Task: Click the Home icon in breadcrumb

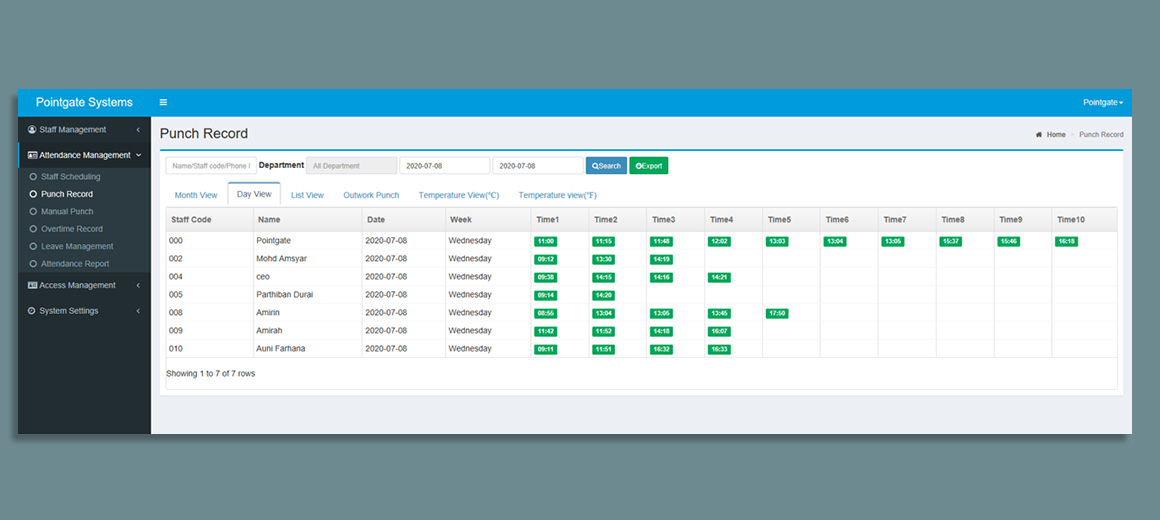Action: (1039, 135)
